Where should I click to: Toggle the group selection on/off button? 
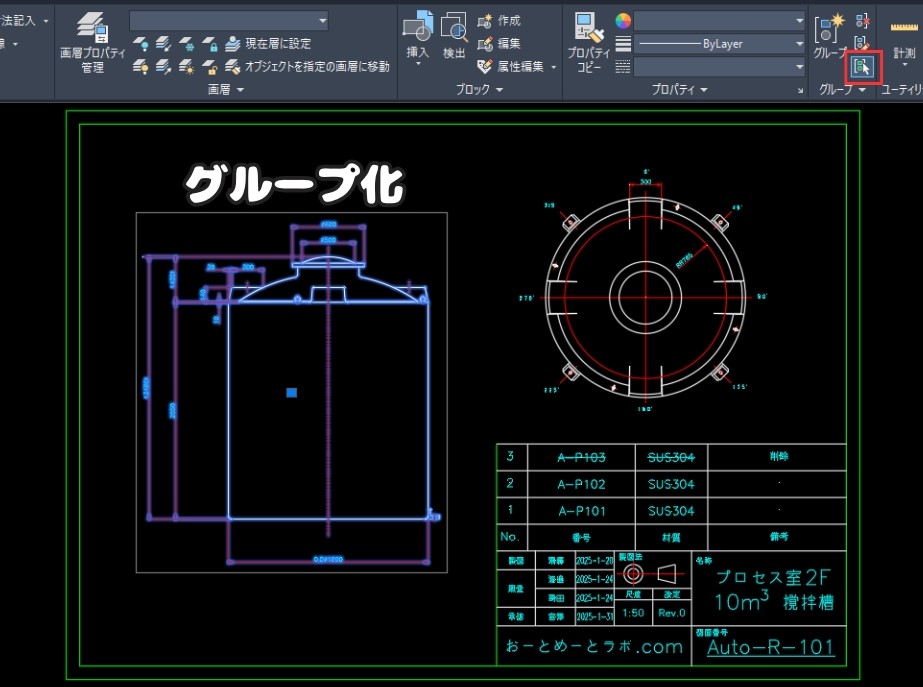(x=863, y=67)
